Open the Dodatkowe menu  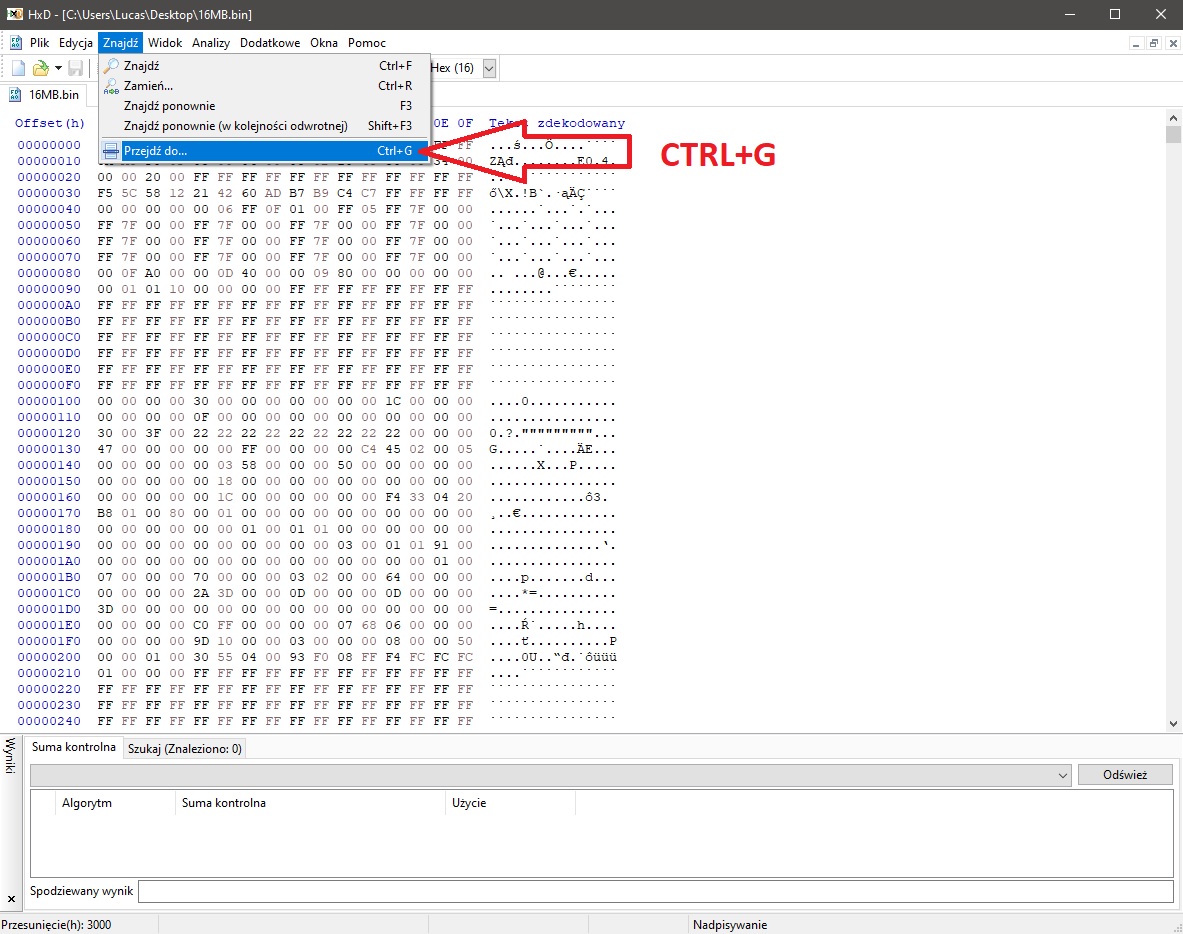click(x=270, y=43)
